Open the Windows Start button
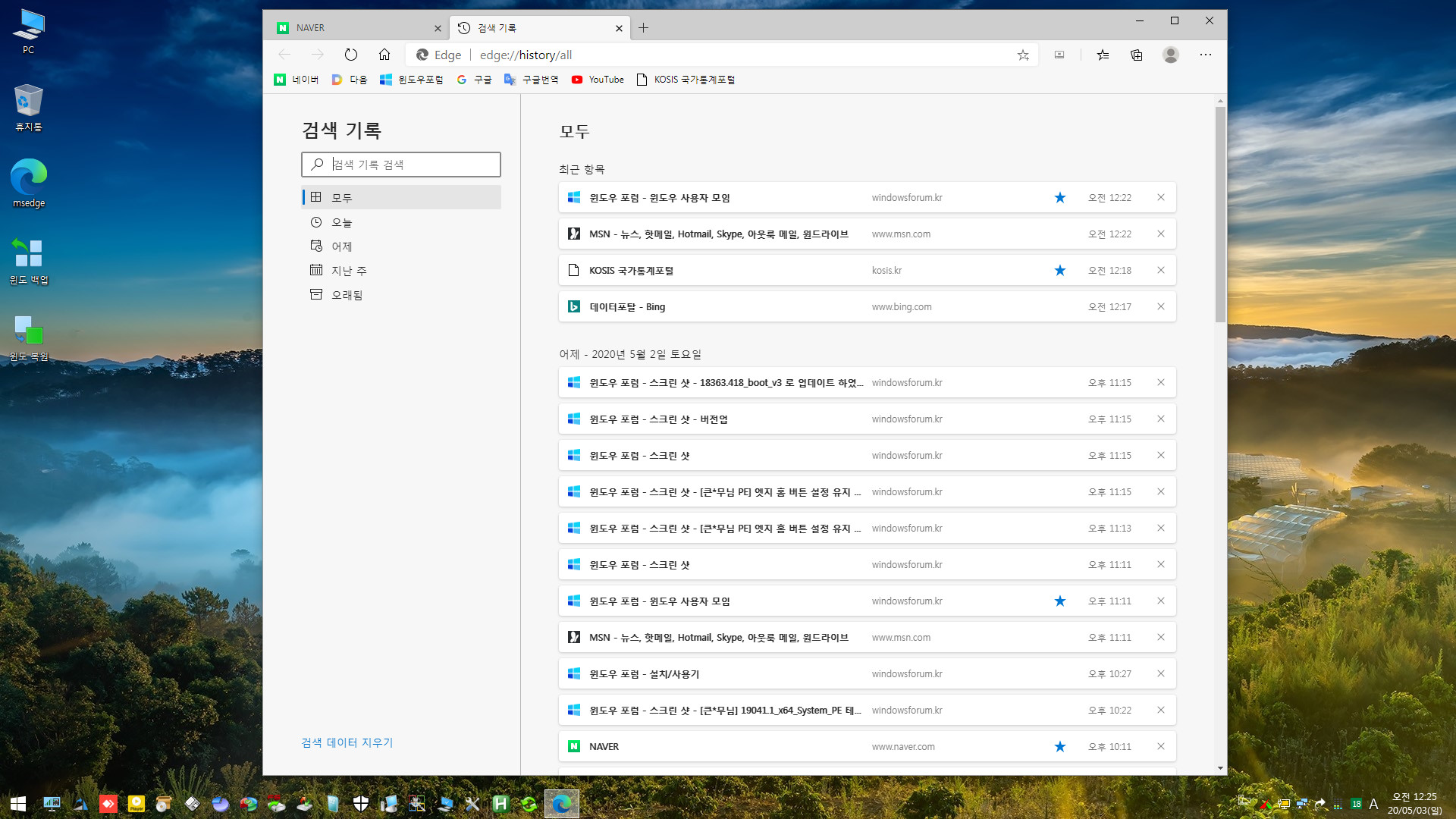 [x=18, y=804]
